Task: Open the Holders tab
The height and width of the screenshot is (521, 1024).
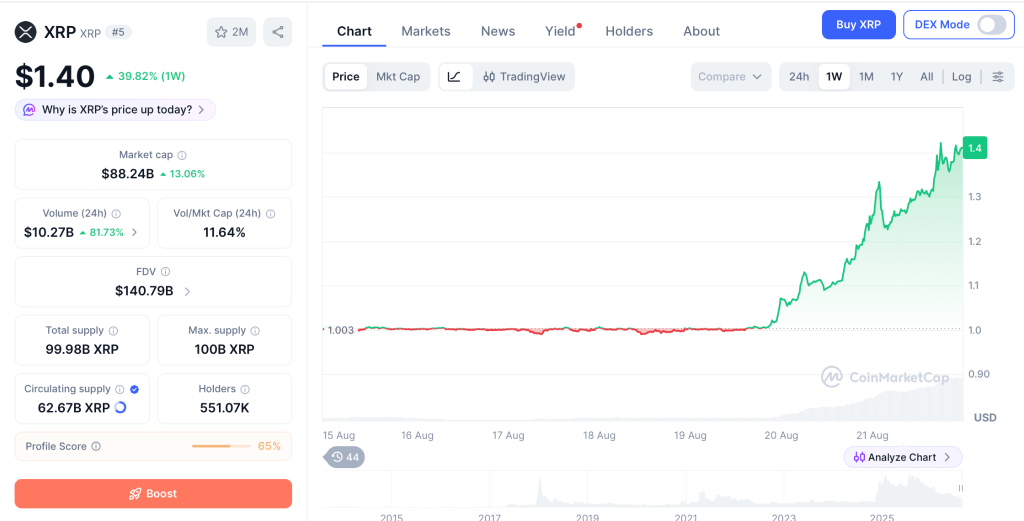Action: coord(629,31)
